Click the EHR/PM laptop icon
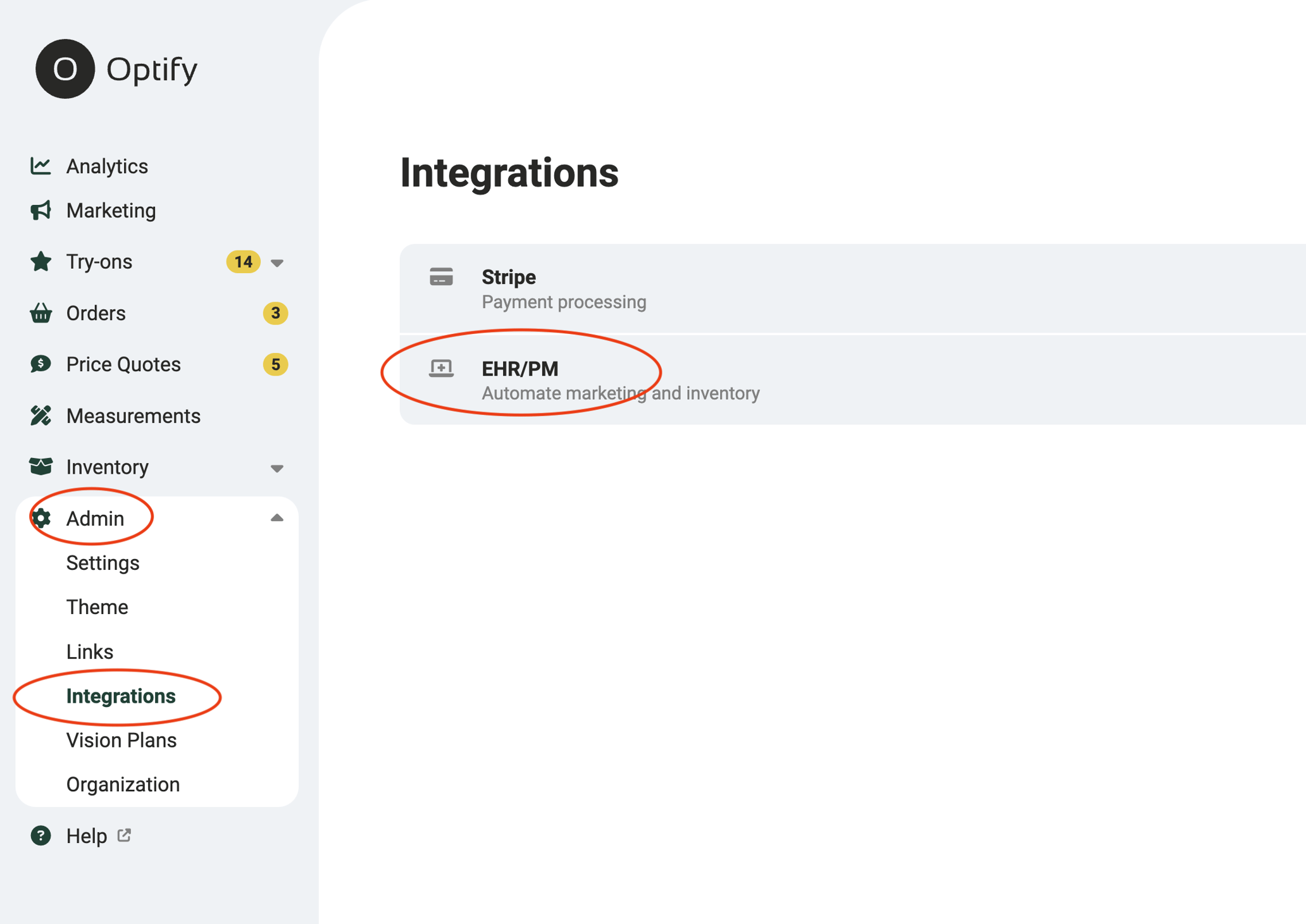The image size is (1306, 924). pyautogui.click(x=441, y=367)
